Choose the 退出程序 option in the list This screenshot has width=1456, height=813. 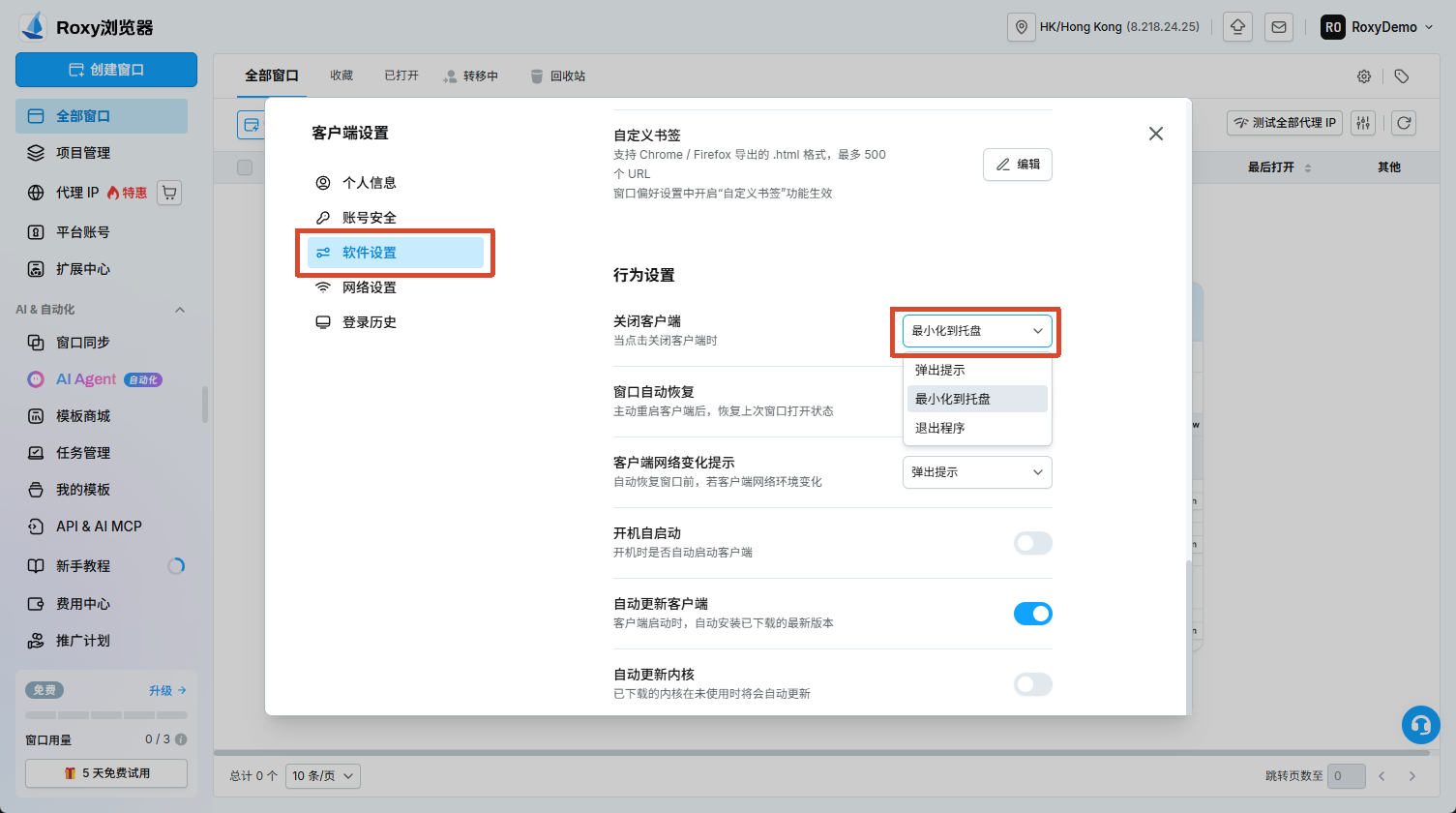click(977, 428)
